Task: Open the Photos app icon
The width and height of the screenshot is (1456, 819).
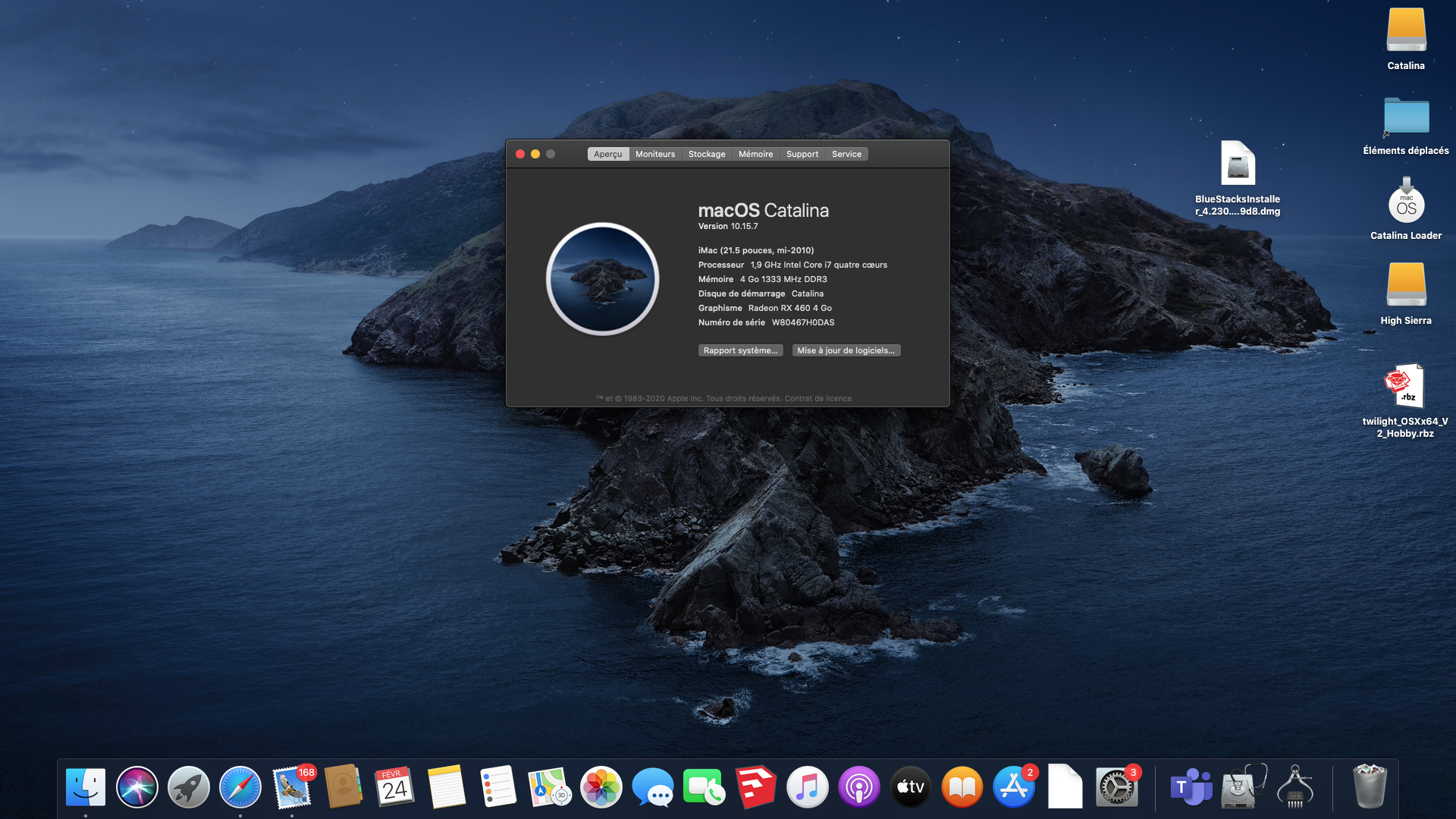Action: [601, 787]
